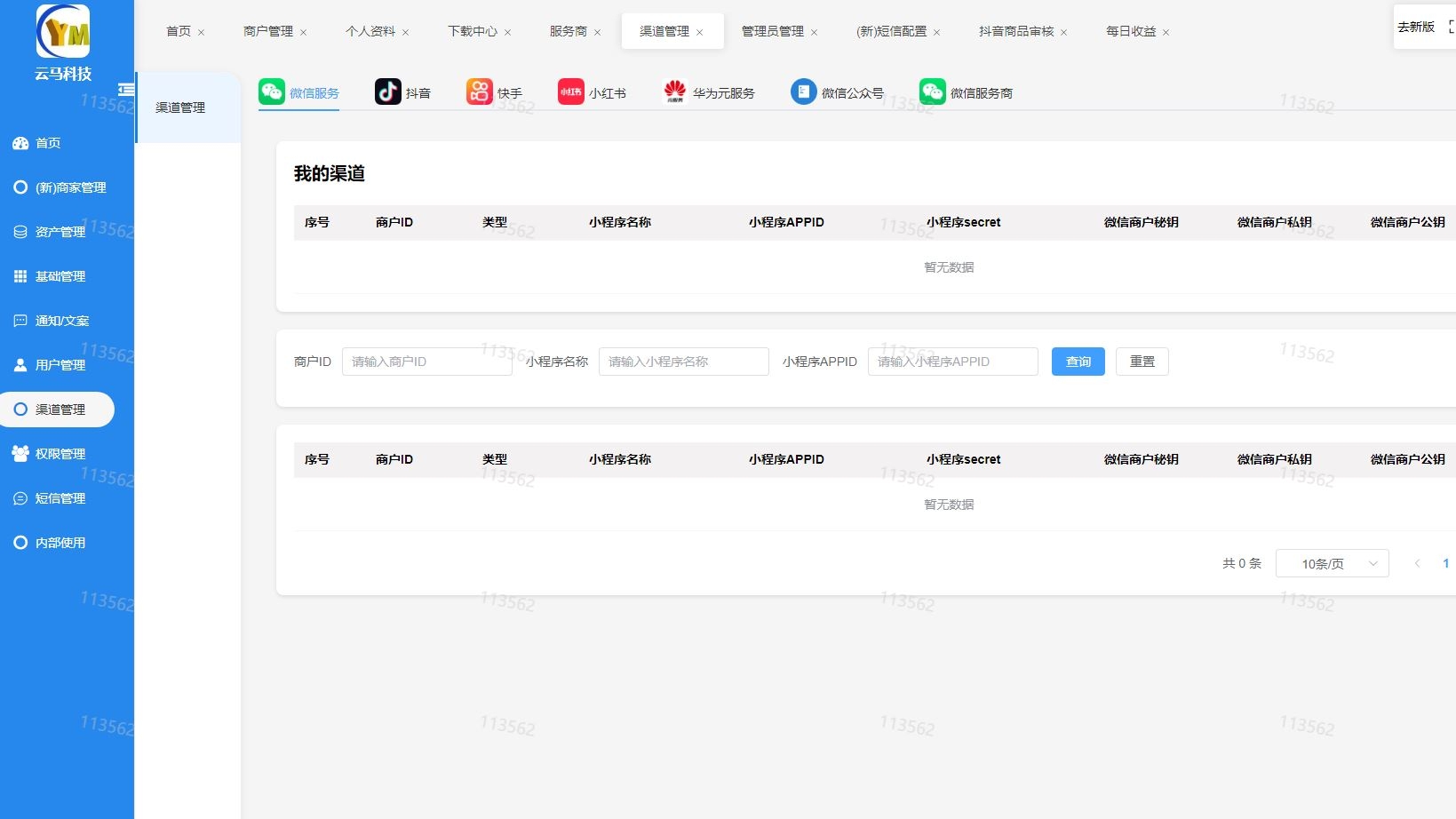Click 小程序secret header in 我的渠道 table
The image size is (1456, 819).
(x=964, y=222)
